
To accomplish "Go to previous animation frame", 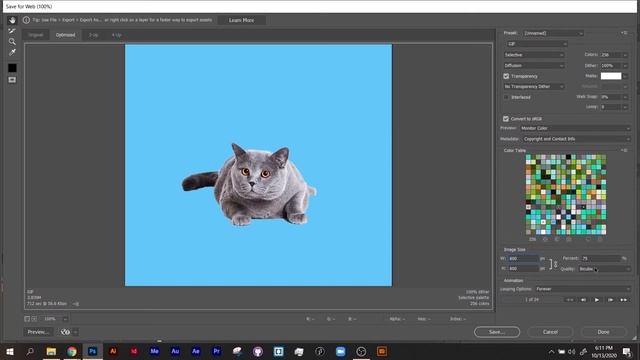I will [583, 300].
